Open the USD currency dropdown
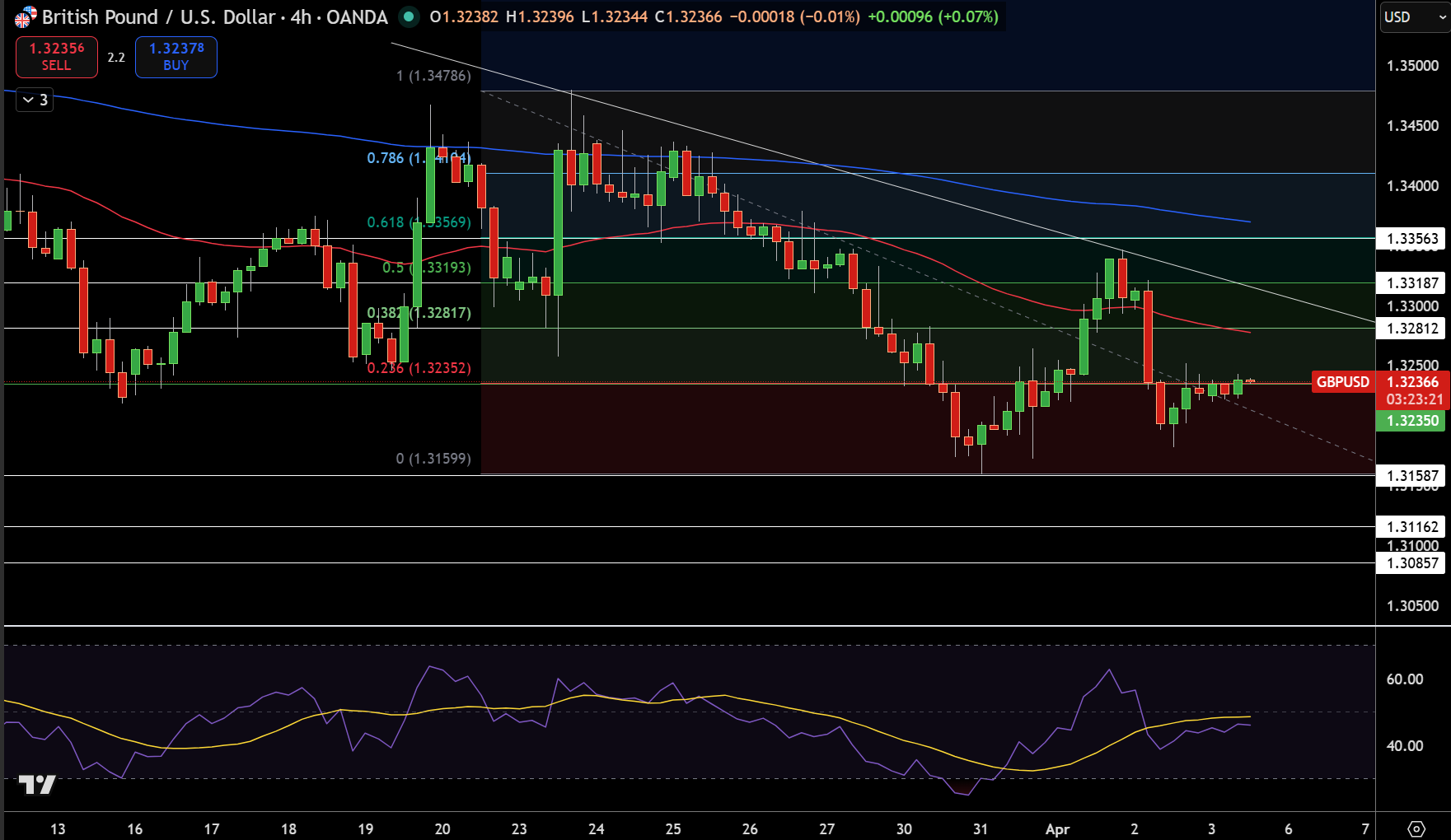1451x840 pixels. point(1414,16)
